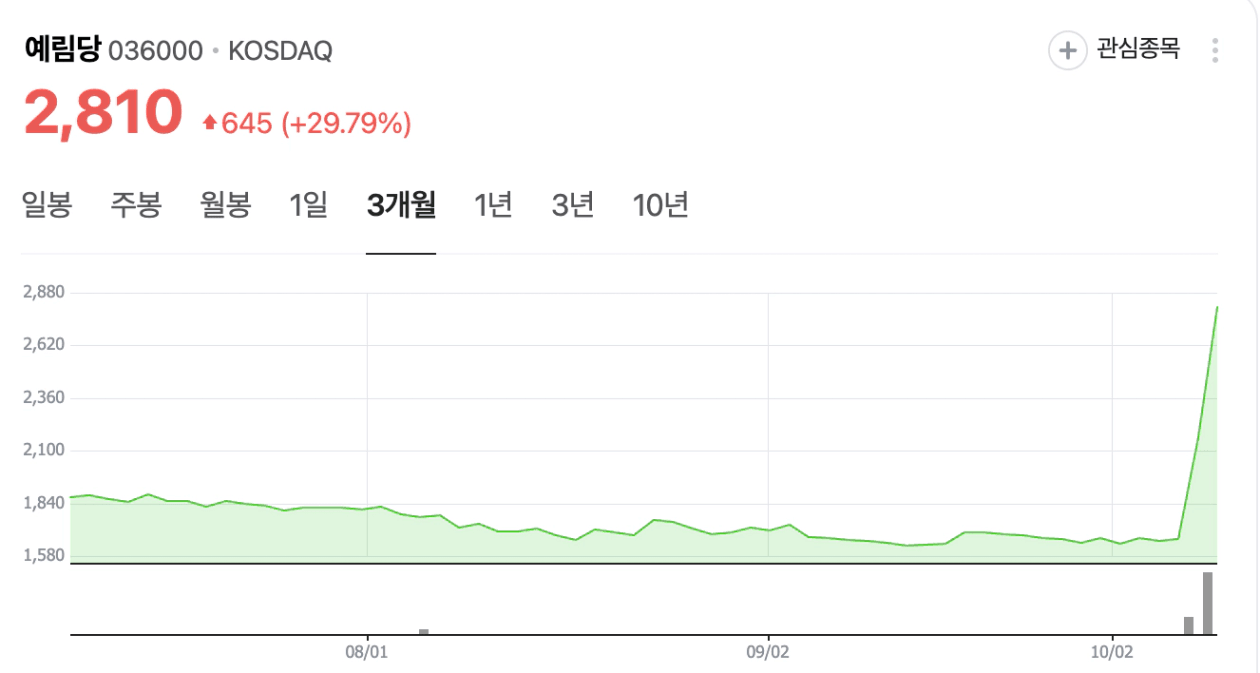
Task: Open the 월봉 chart tab
Action: coord(225,206)
